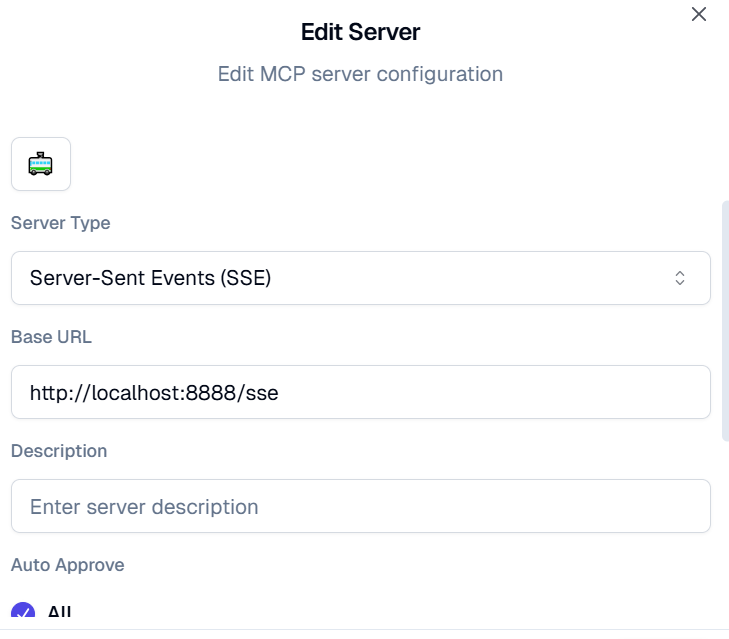Click the Enter server description placeholder
This screenshot has width=729, height=639.
144,506
